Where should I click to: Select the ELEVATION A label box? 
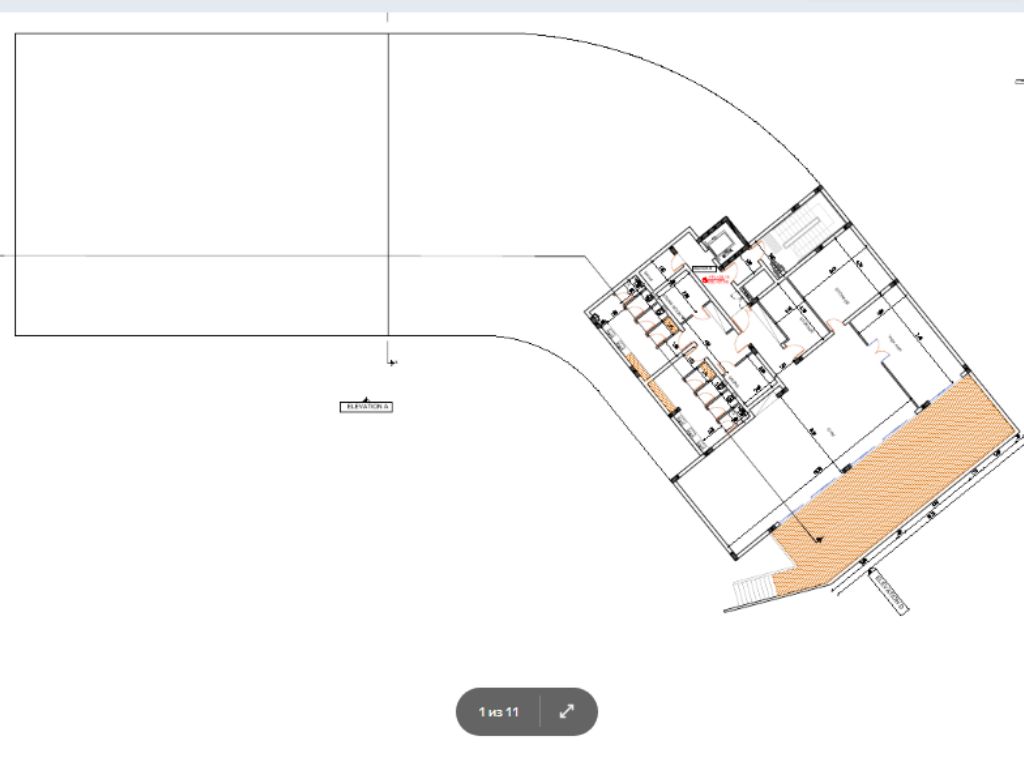(x=368, y=407)
